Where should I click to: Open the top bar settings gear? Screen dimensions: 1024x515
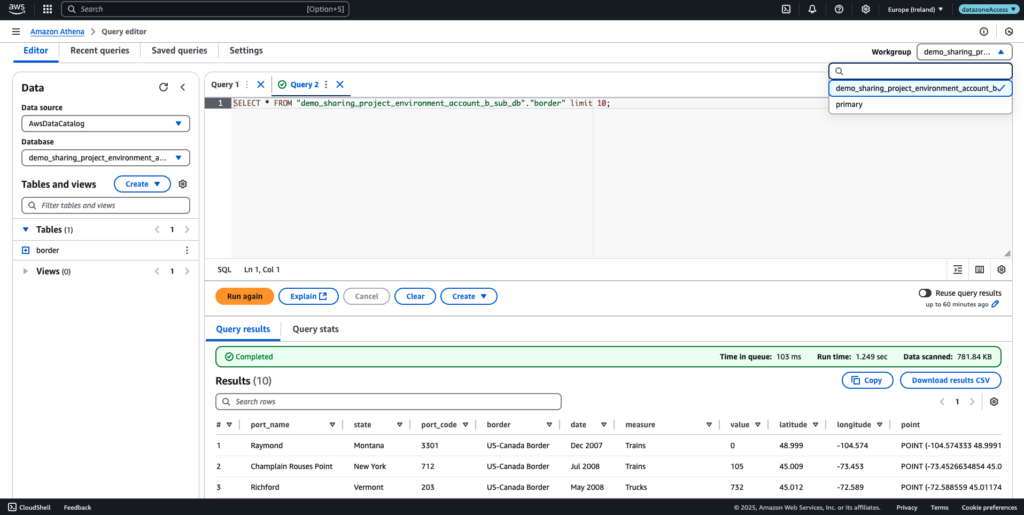pyautogui.click(x=865, y=9)
